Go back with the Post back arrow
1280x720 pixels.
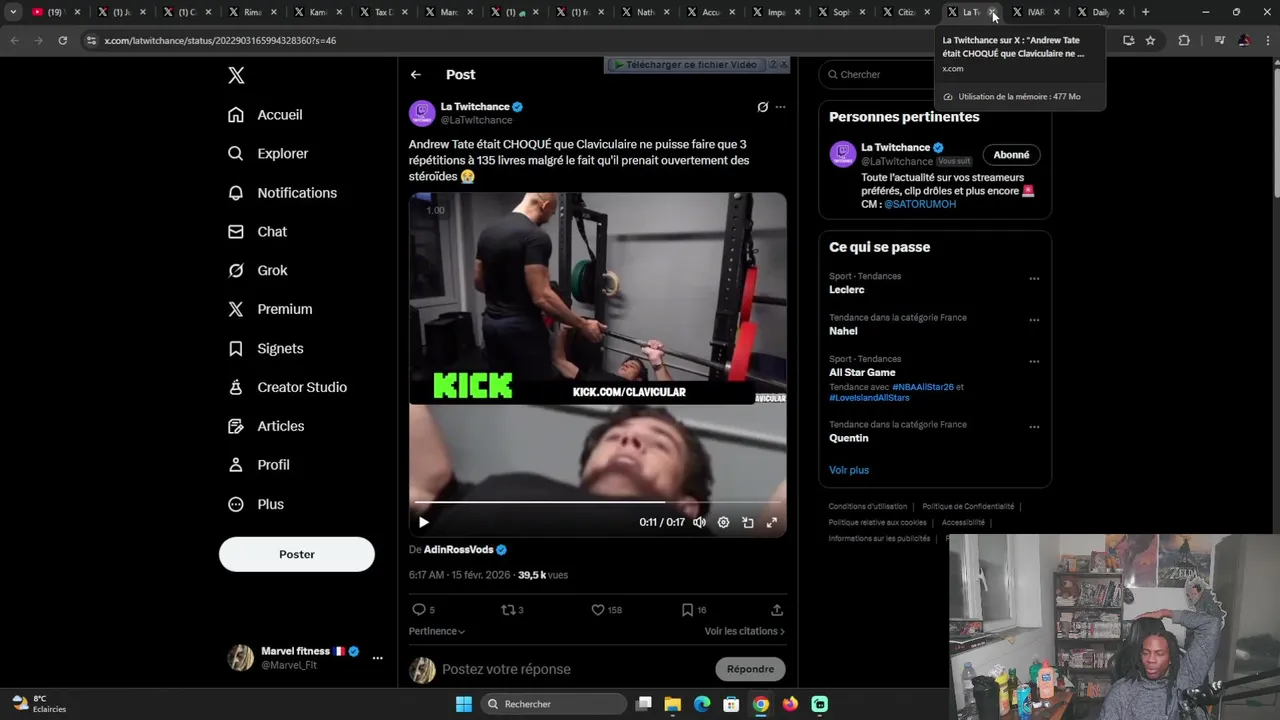(415, 75)
